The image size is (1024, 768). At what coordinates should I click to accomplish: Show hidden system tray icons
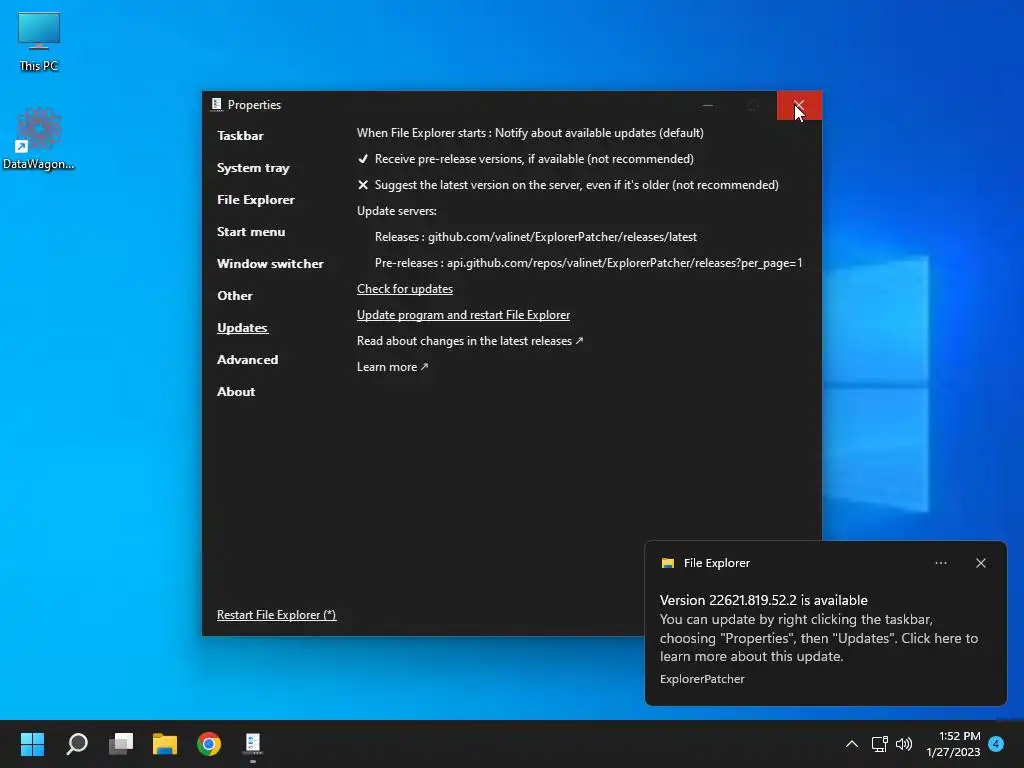[x=852, y=744]
